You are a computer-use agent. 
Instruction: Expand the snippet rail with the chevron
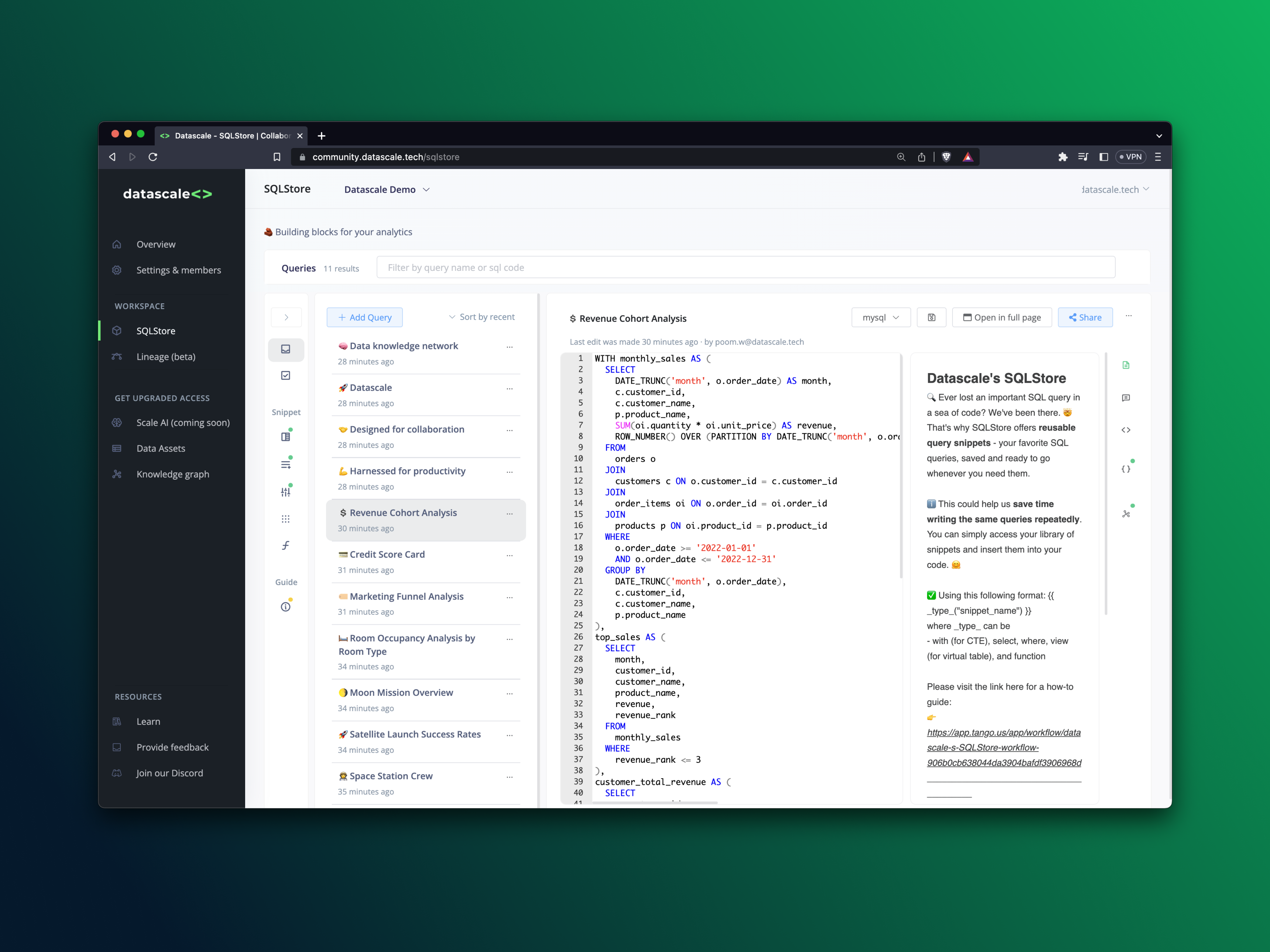click(x=286, y=317)
